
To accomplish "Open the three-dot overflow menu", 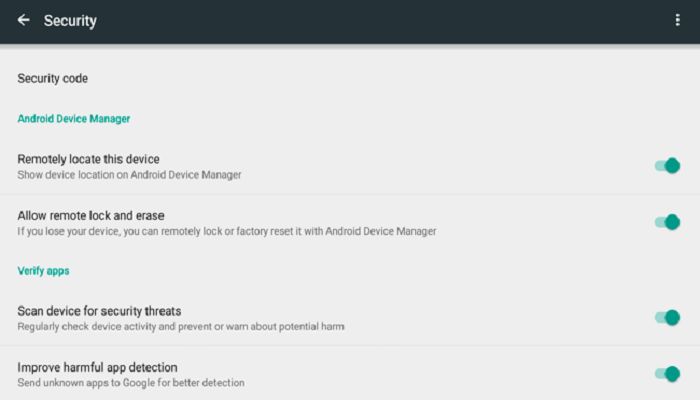I will pyautogui.click(x=677, y=20).
